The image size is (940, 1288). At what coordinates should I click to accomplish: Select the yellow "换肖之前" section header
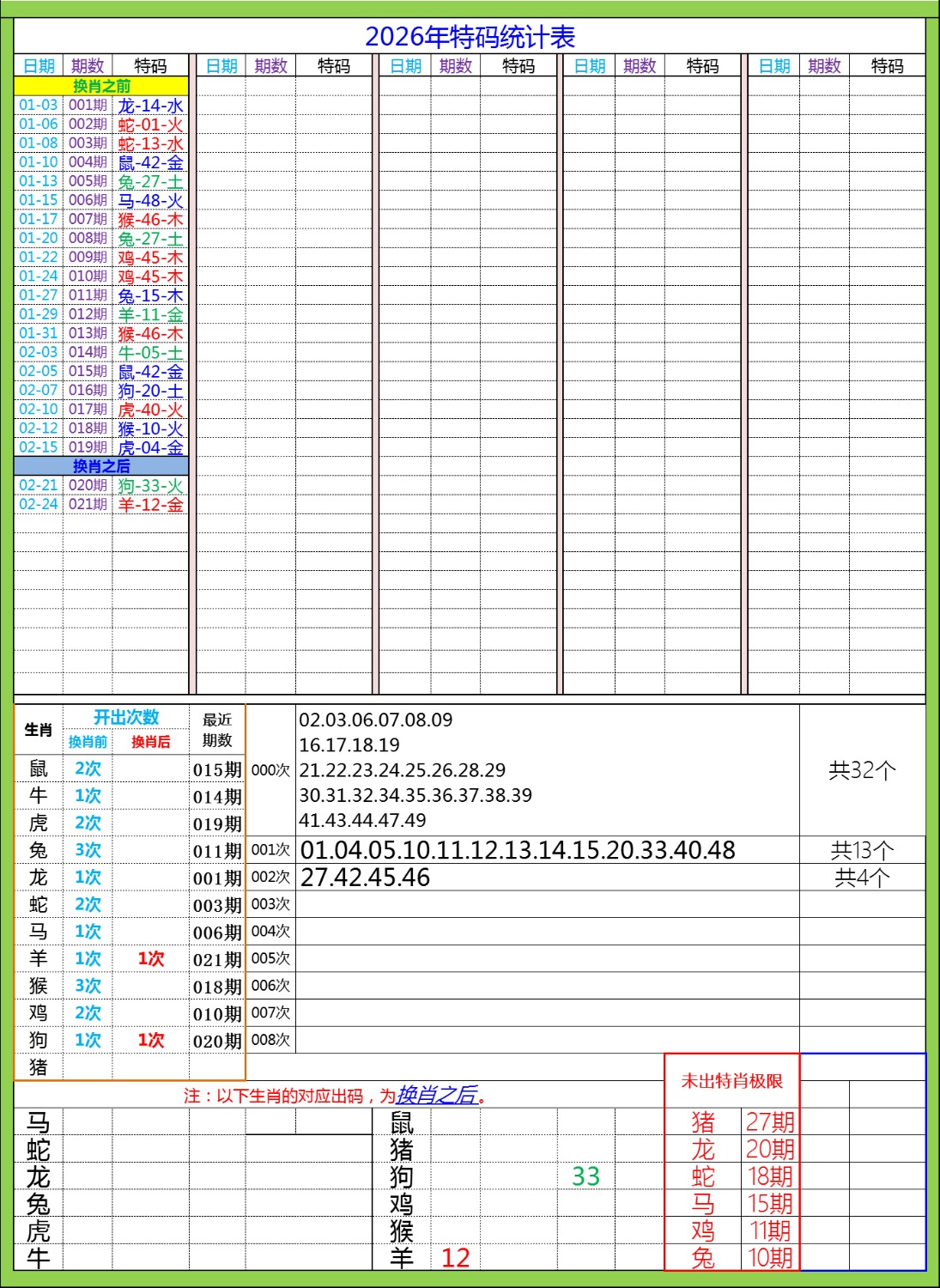pyautogui.click(x=101, y=86)
